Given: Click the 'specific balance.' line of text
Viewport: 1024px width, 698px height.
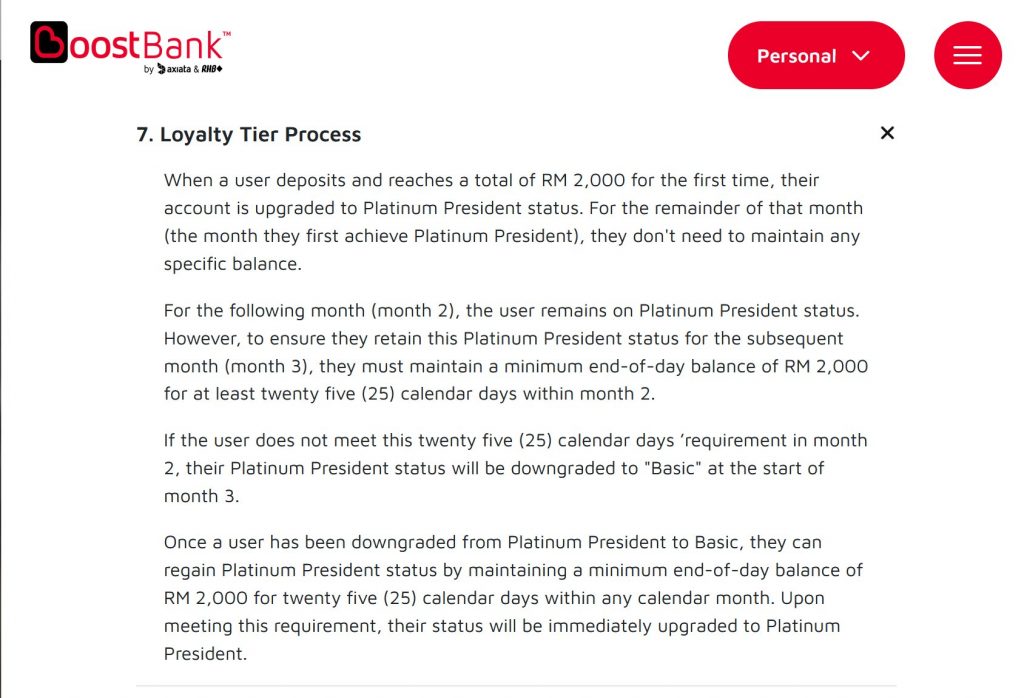Looking at the screenshot, I should pos(232,264).
